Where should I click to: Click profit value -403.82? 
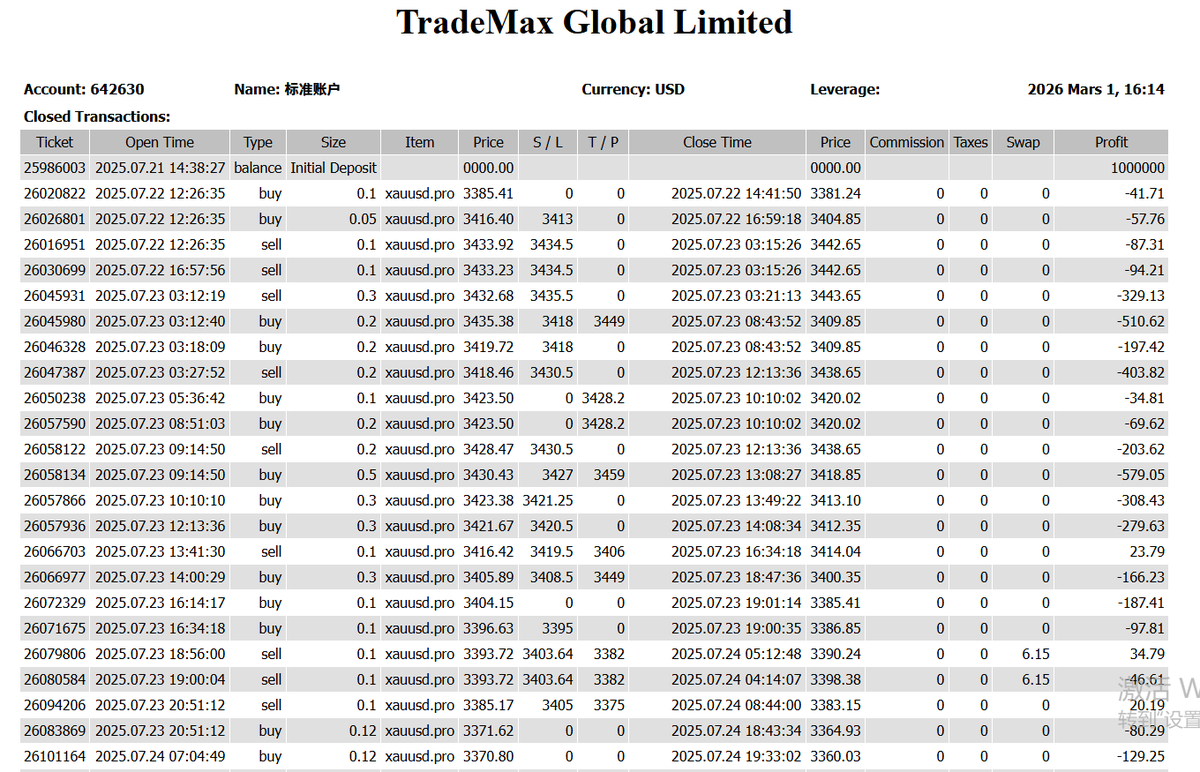click(x=1141, y=372)
